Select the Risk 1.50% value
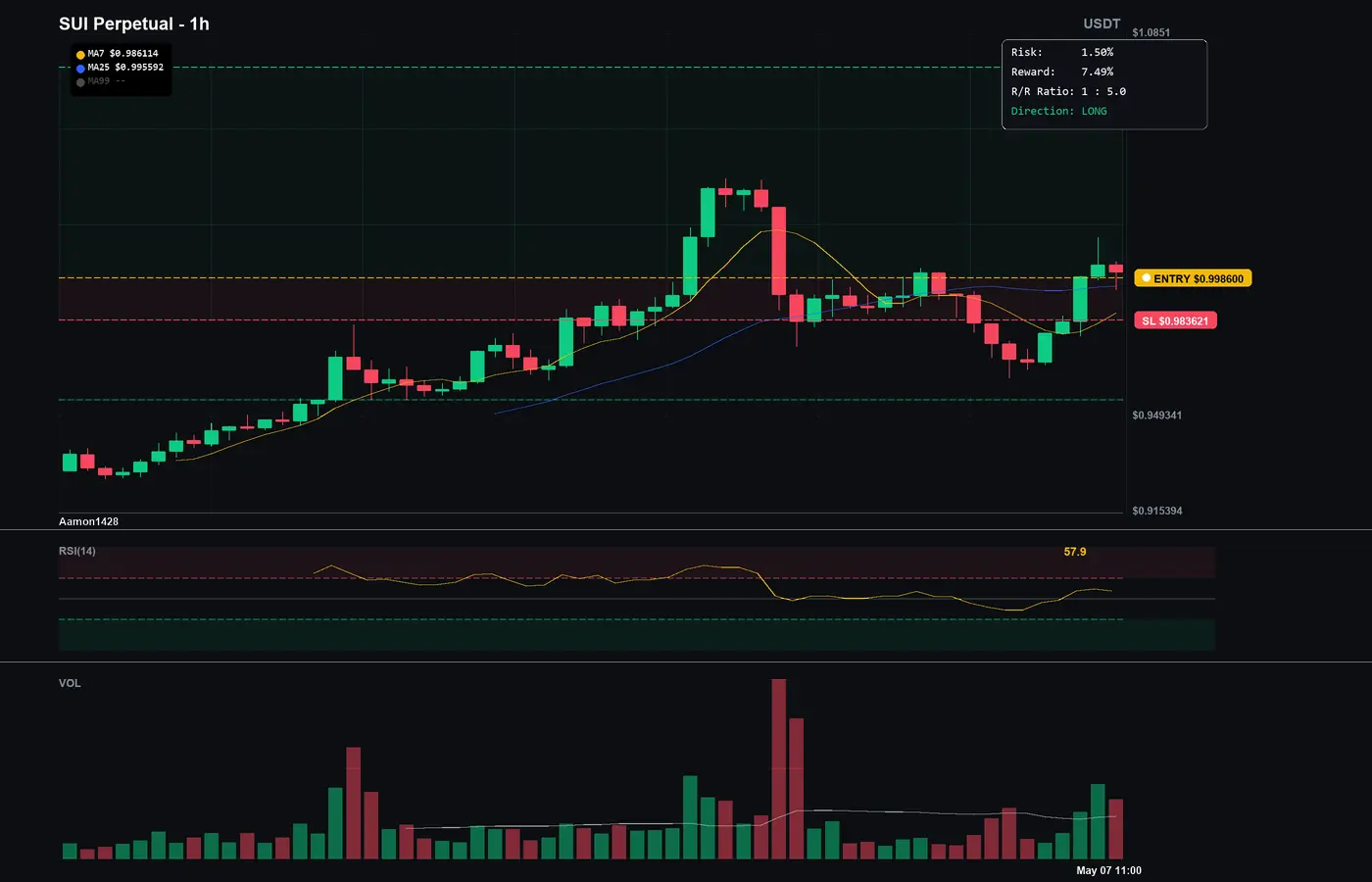The image size is (1372, 882). 1098,52
